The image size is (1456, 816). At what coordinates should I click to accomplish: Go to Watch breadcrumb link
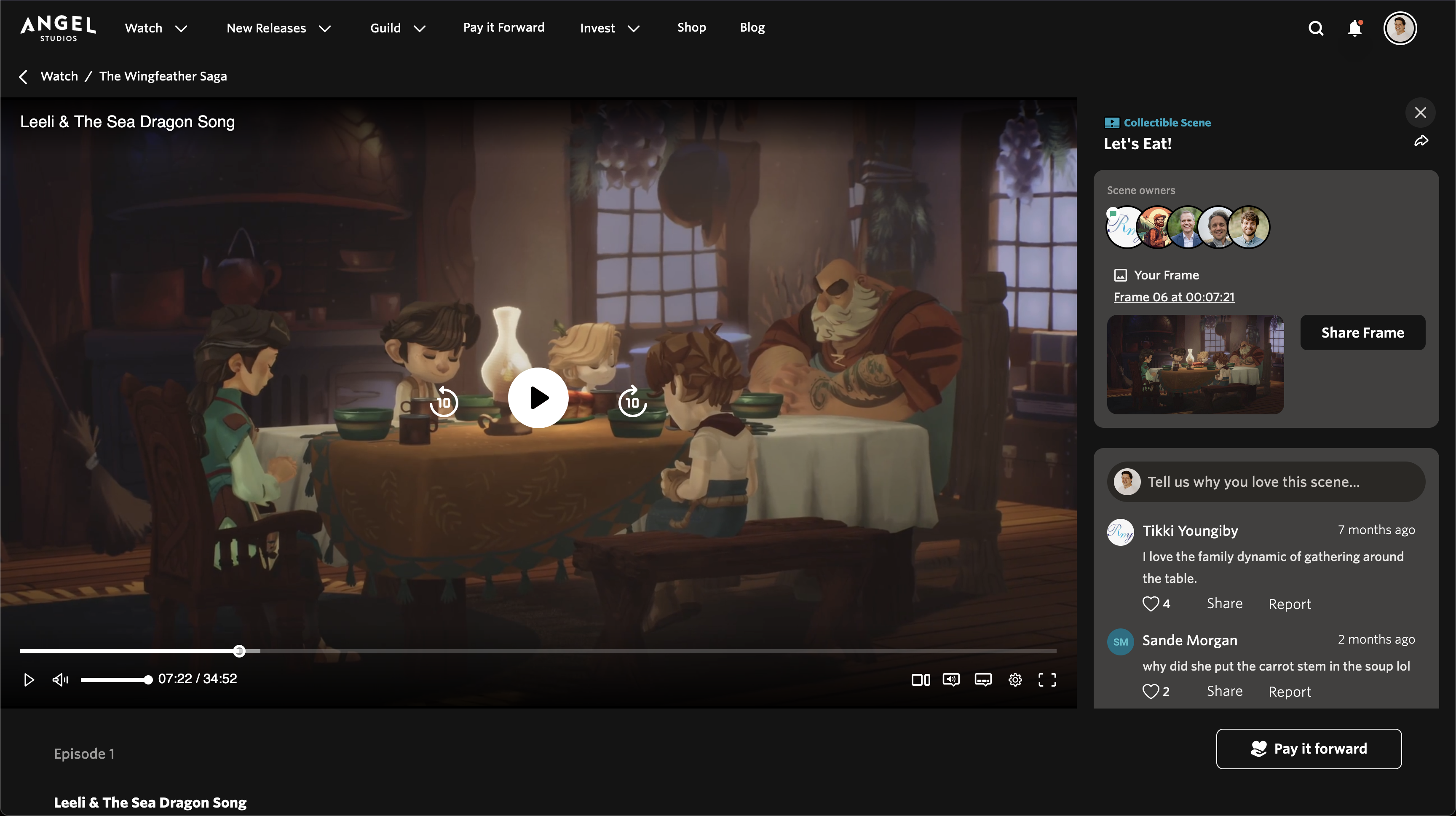click(x=59, y=76)
